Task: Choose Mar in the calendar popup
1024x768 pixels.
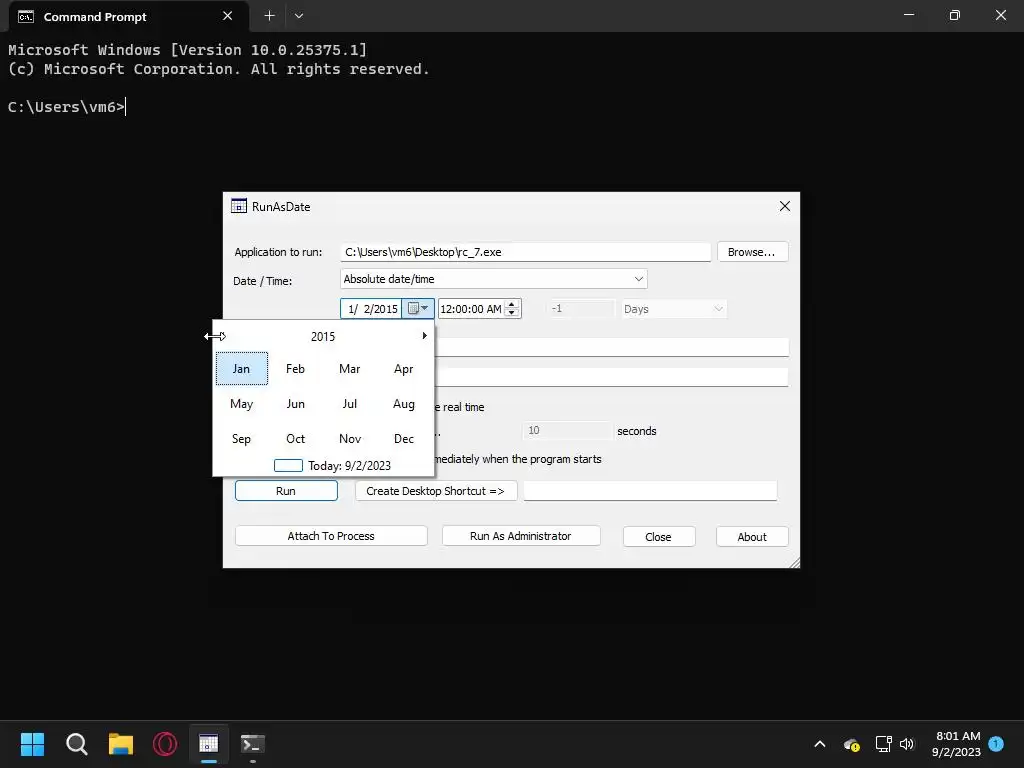Action: tap(349, 368)
